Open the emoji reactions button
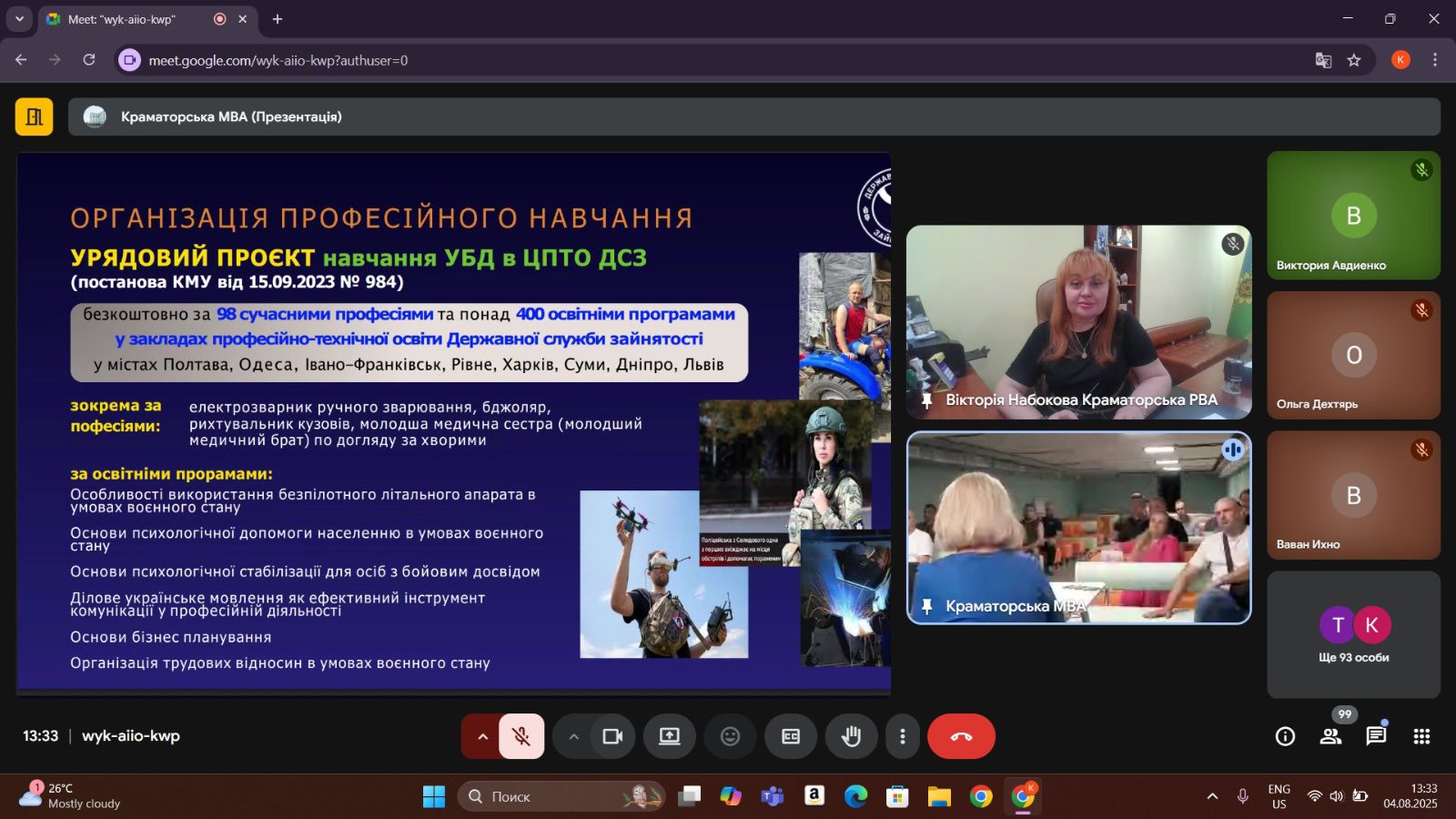This screenshot has width=1456, height=819. pos(730,736)
